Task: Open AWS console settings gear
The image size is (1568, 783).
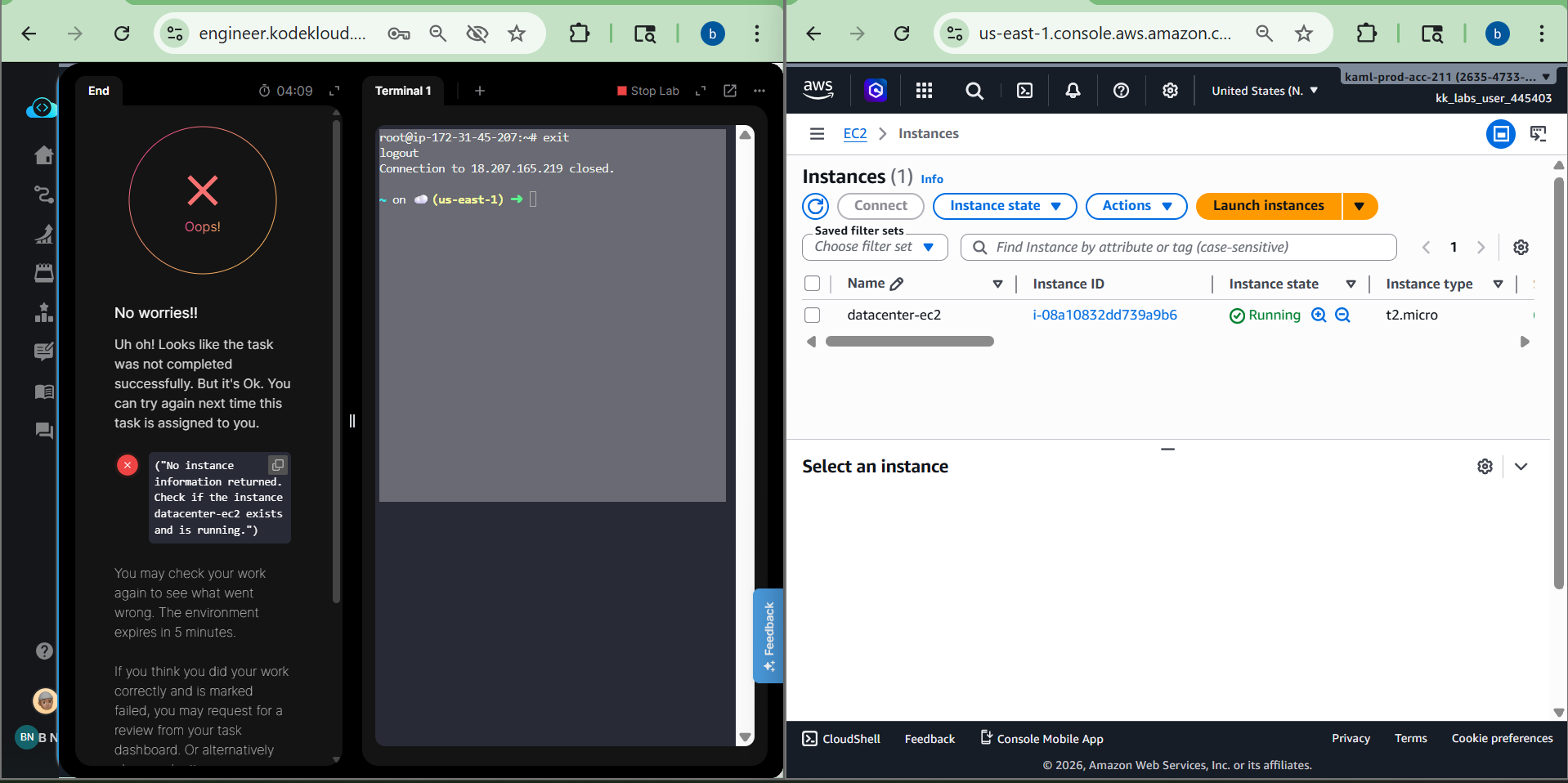Action: pyautogui.click(x=1170, y=91)
